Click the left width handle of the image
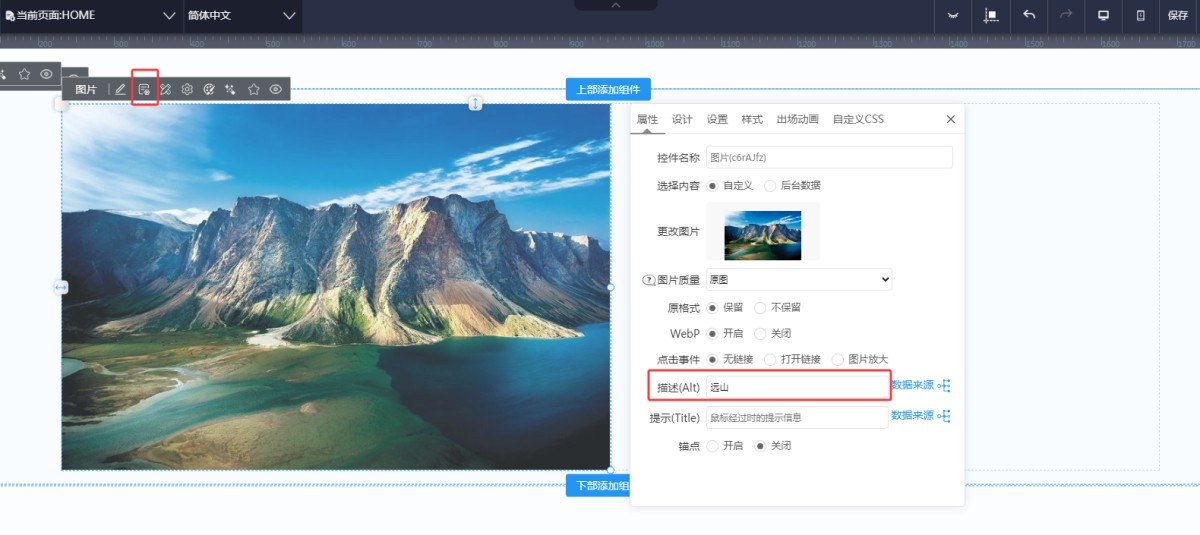This screenshot has width=1200, height=535. (x=60, y=287)
